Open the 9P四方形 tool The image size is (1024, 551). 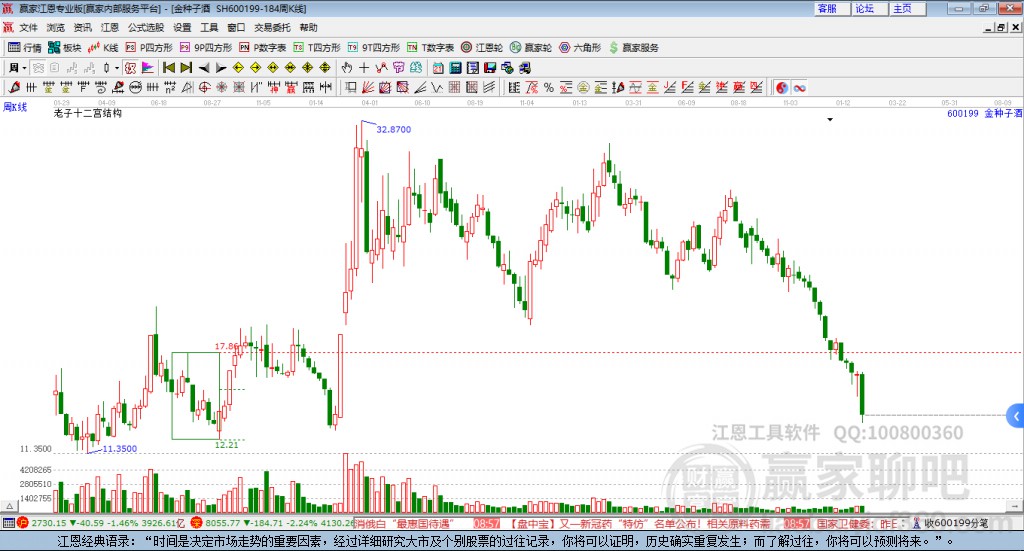[x=206, y=48]
